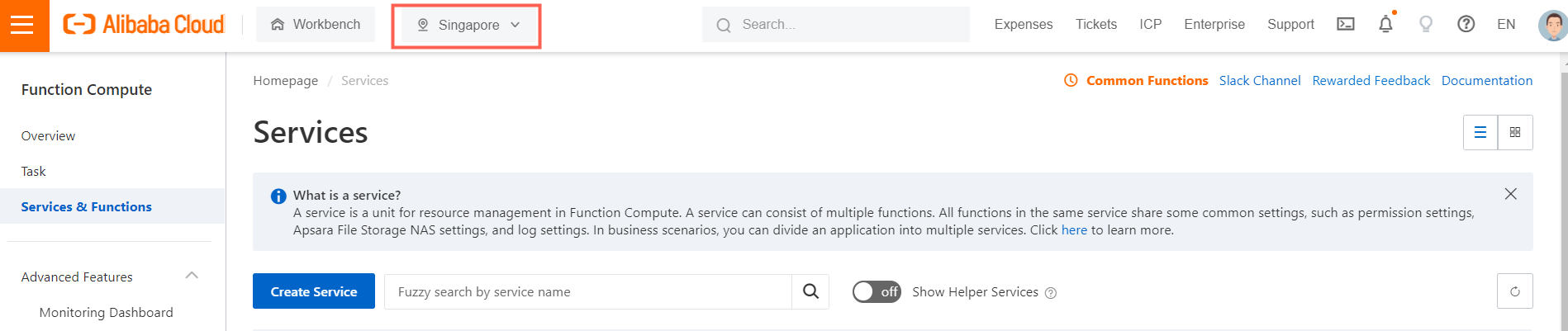Switch to list view layout
The image size is (1568, 331).
(x=1480, y=132)
